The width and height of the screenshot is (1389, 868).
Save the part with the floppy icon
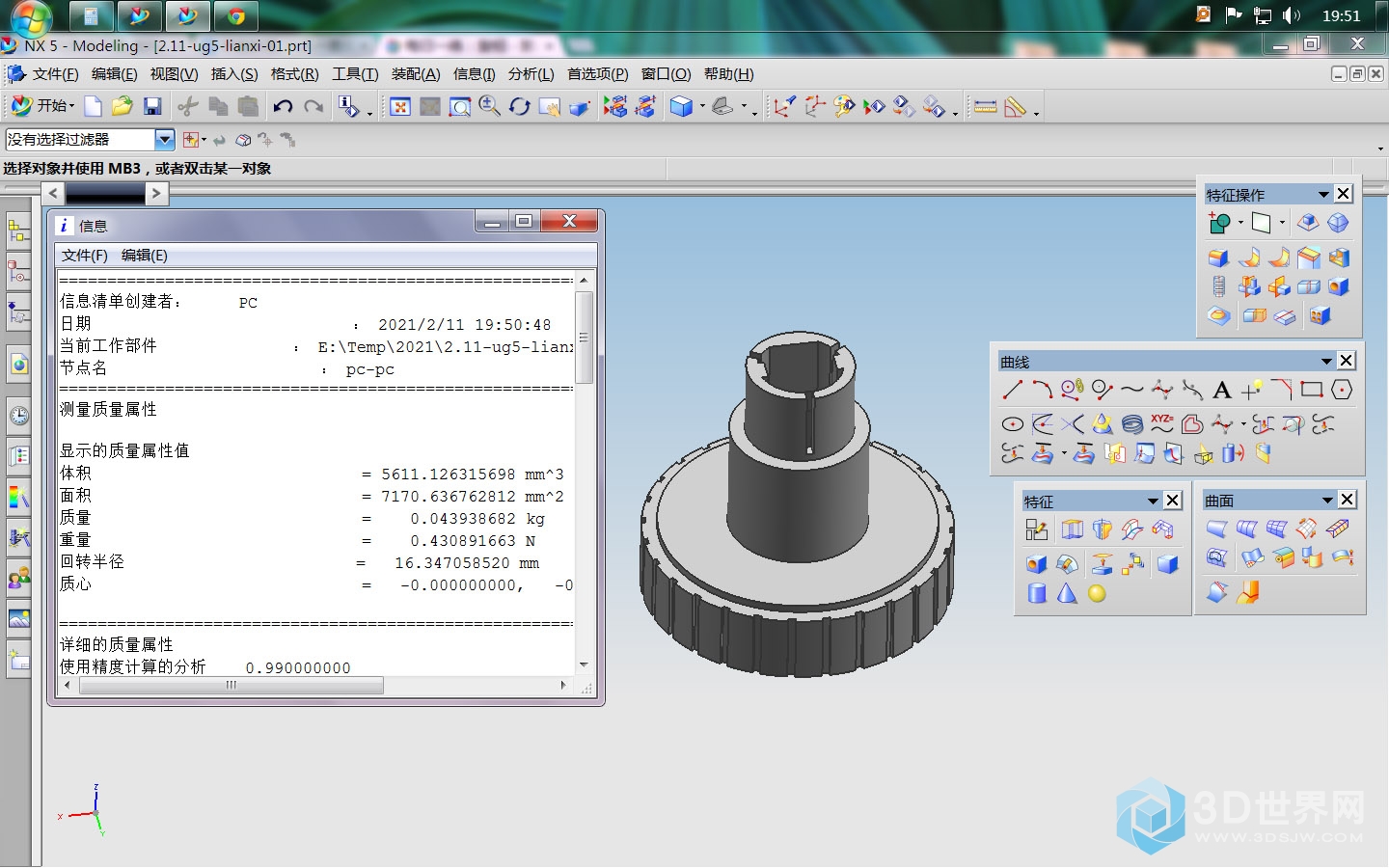click(152, 106)
